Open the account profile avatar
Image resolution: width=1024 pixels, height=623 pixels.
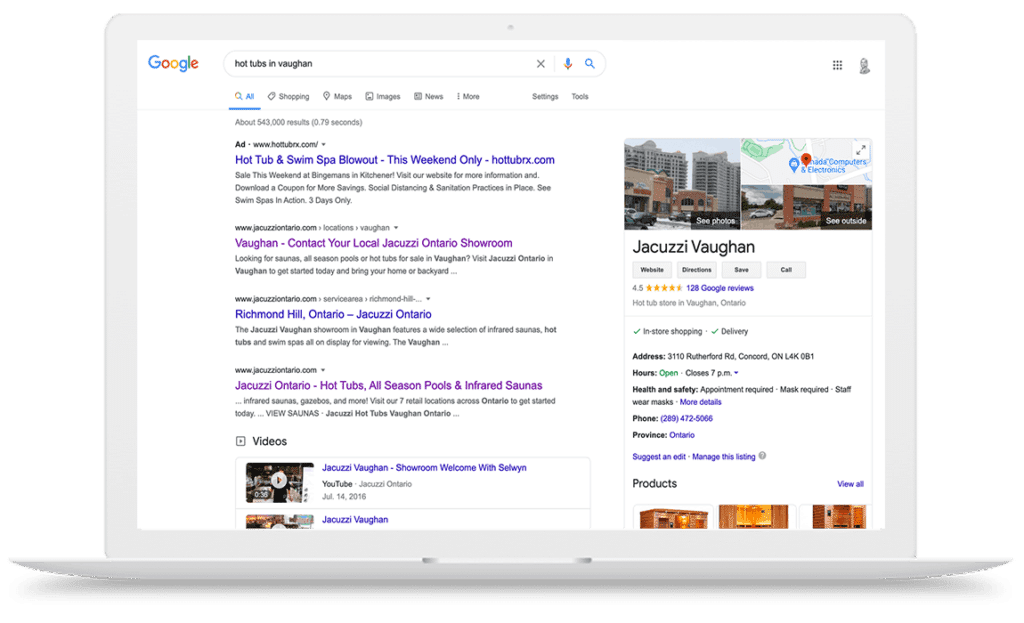tap(864, 65)
